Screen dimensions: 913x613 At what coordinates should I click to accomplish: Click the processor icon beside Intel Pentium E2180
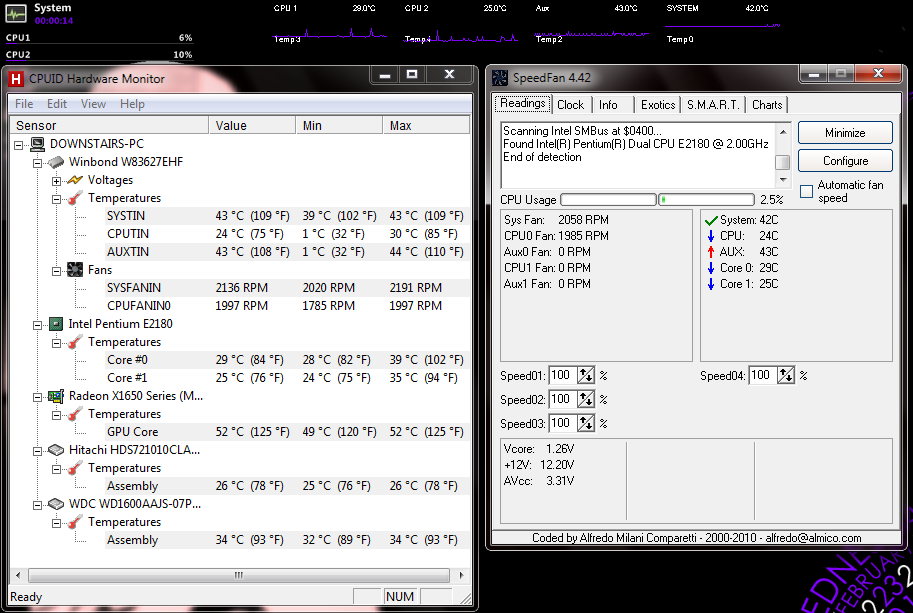[56, 324]
